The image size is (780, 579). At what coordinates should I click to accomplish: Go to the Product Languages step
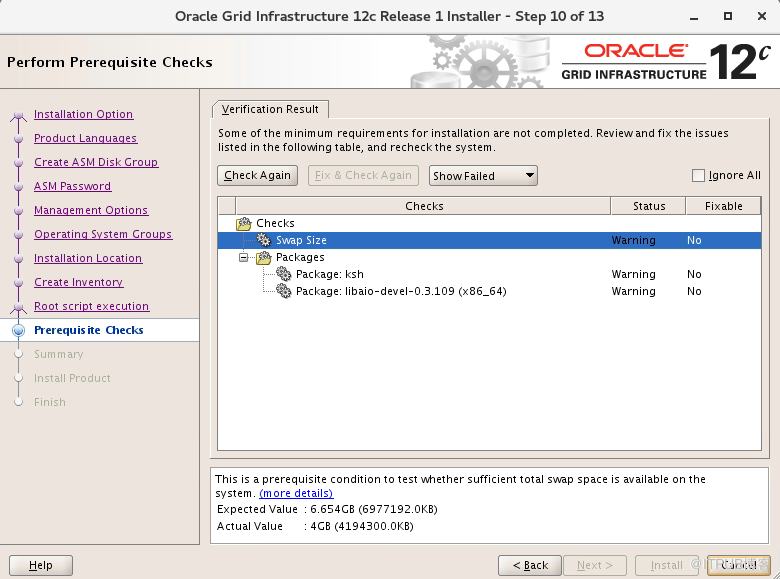click(x=86, y=138)
